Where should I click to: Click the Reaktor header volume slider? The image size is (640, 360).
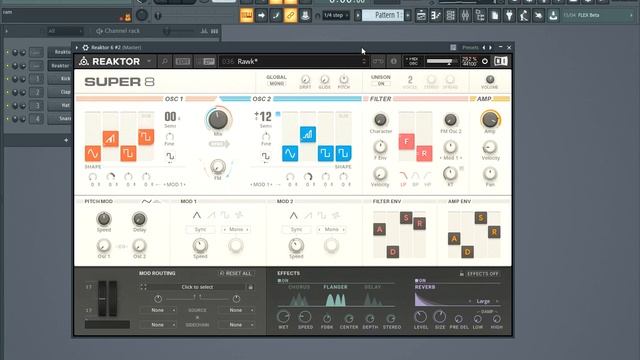click(442, 61)
